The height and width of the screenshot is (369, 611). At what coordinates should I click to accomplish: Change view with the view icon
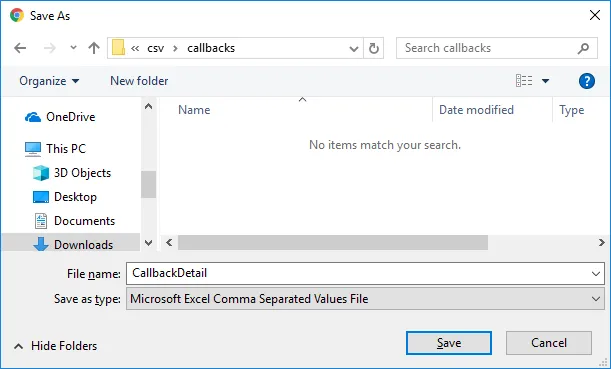pyautogui.click(x=524, y=81)
